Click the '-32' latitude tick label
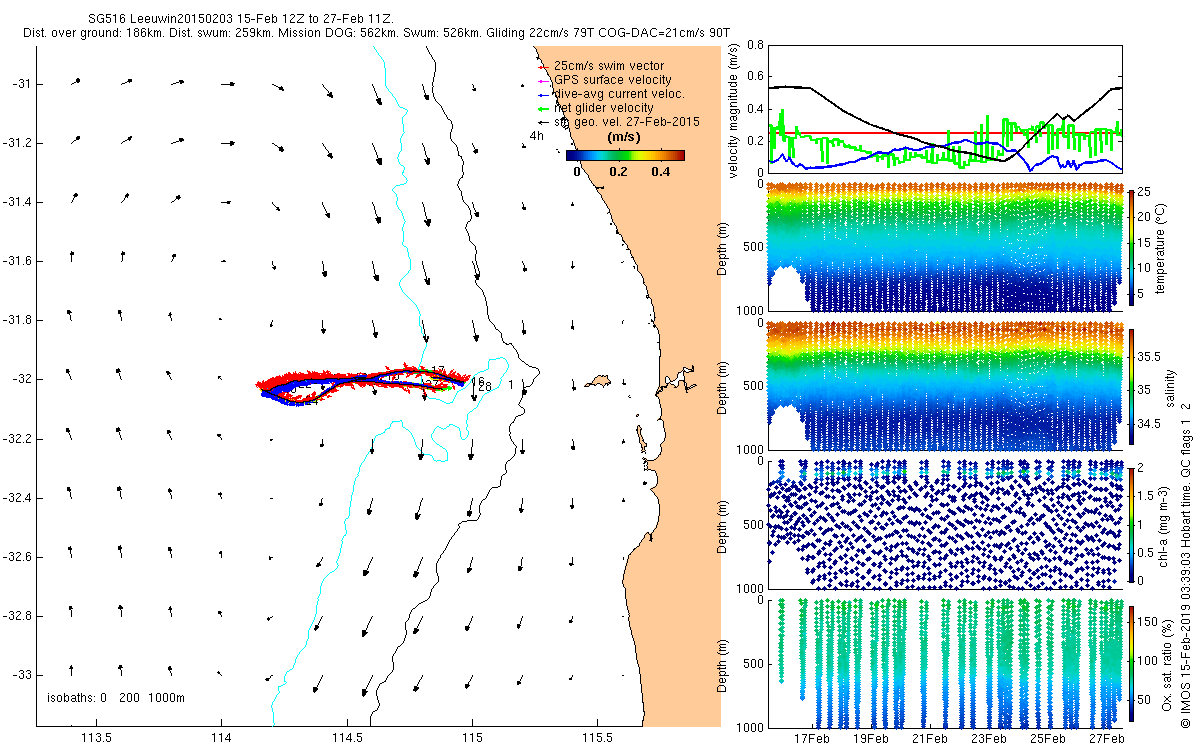 click(x=21, y=380)
